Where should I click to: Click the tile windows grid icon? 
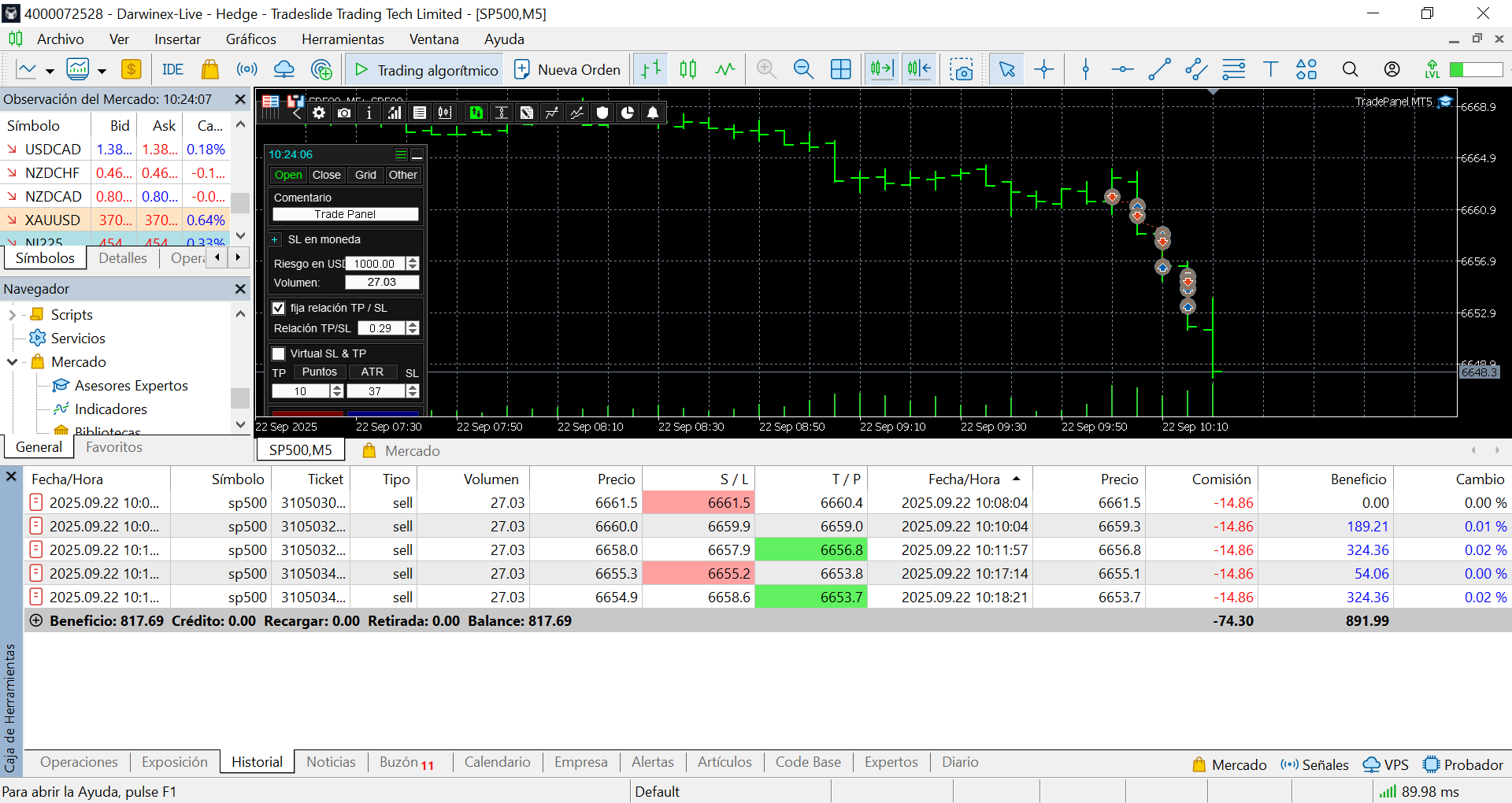point(840,69)
